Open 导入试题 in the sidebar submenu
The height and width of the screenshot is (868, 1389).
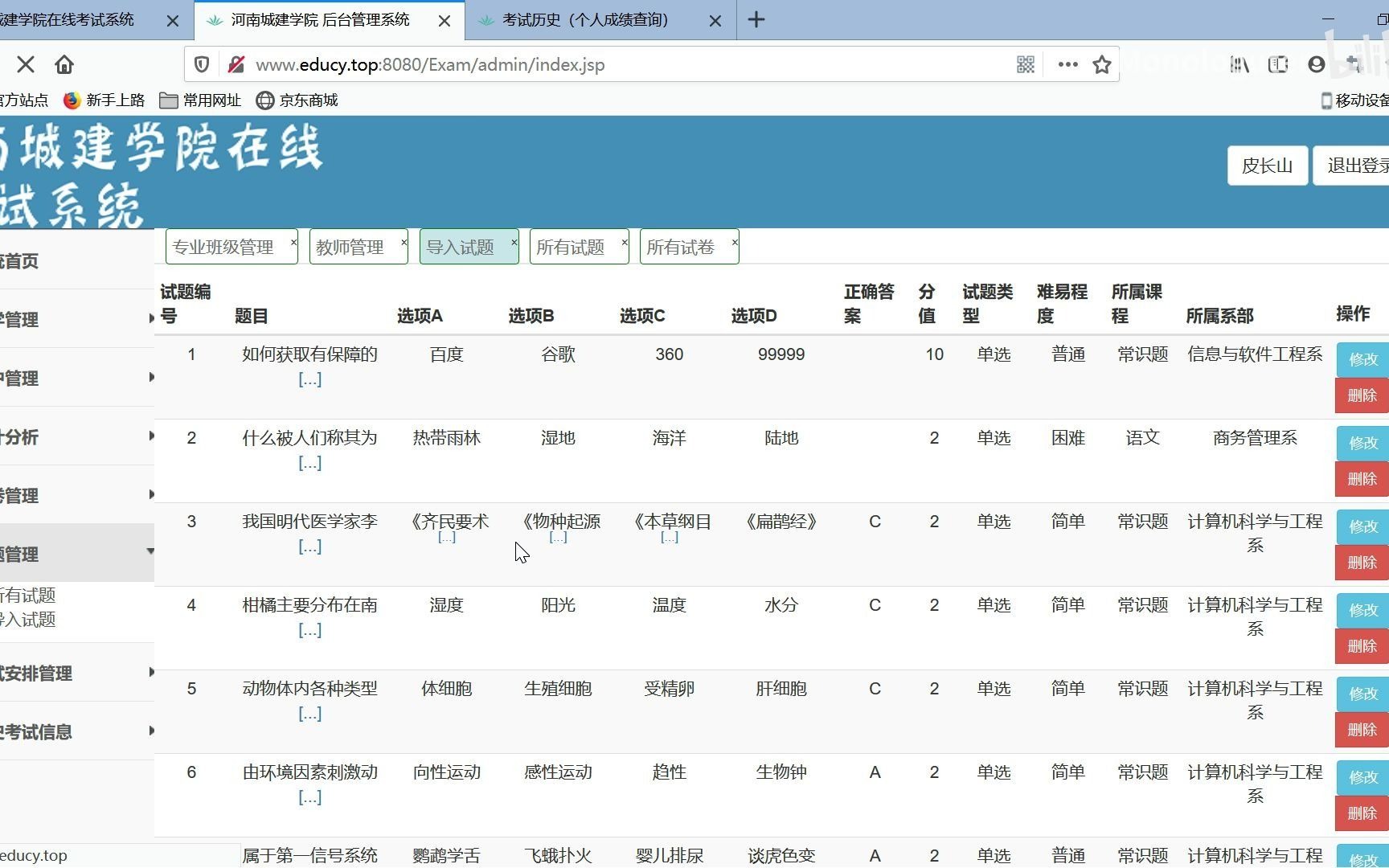click(27, 620)
